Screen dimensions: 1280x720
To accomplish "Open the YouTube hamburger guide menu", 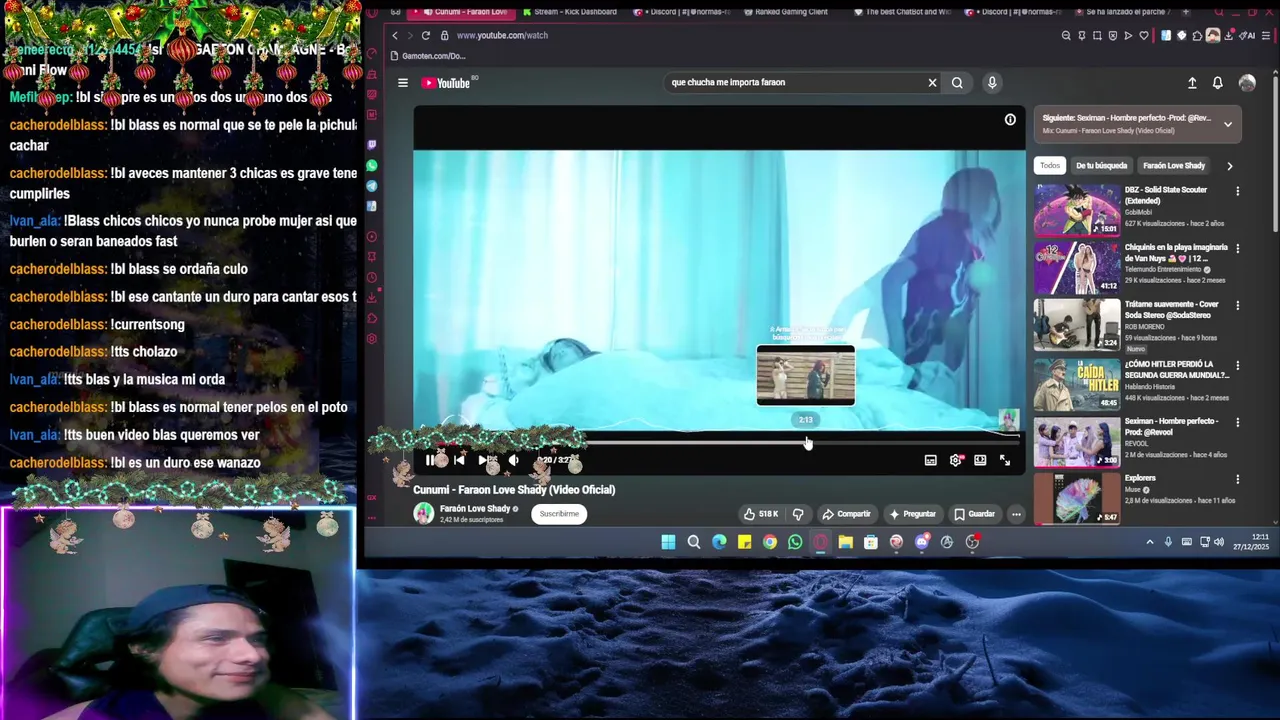I will (x=402, y=83).
